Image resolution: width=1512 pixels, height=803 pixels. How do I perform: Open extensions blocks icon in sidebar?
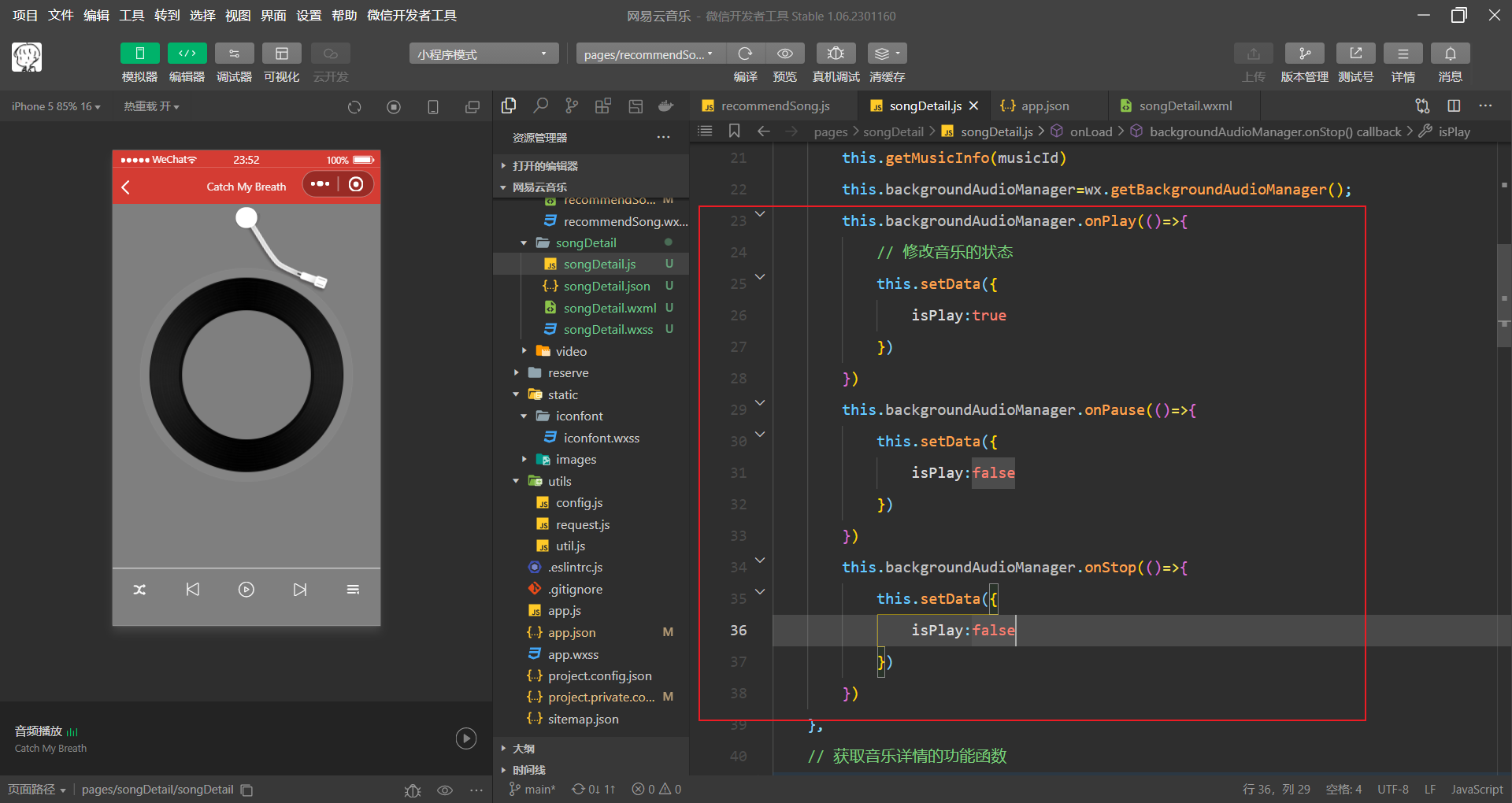(603, 105)
